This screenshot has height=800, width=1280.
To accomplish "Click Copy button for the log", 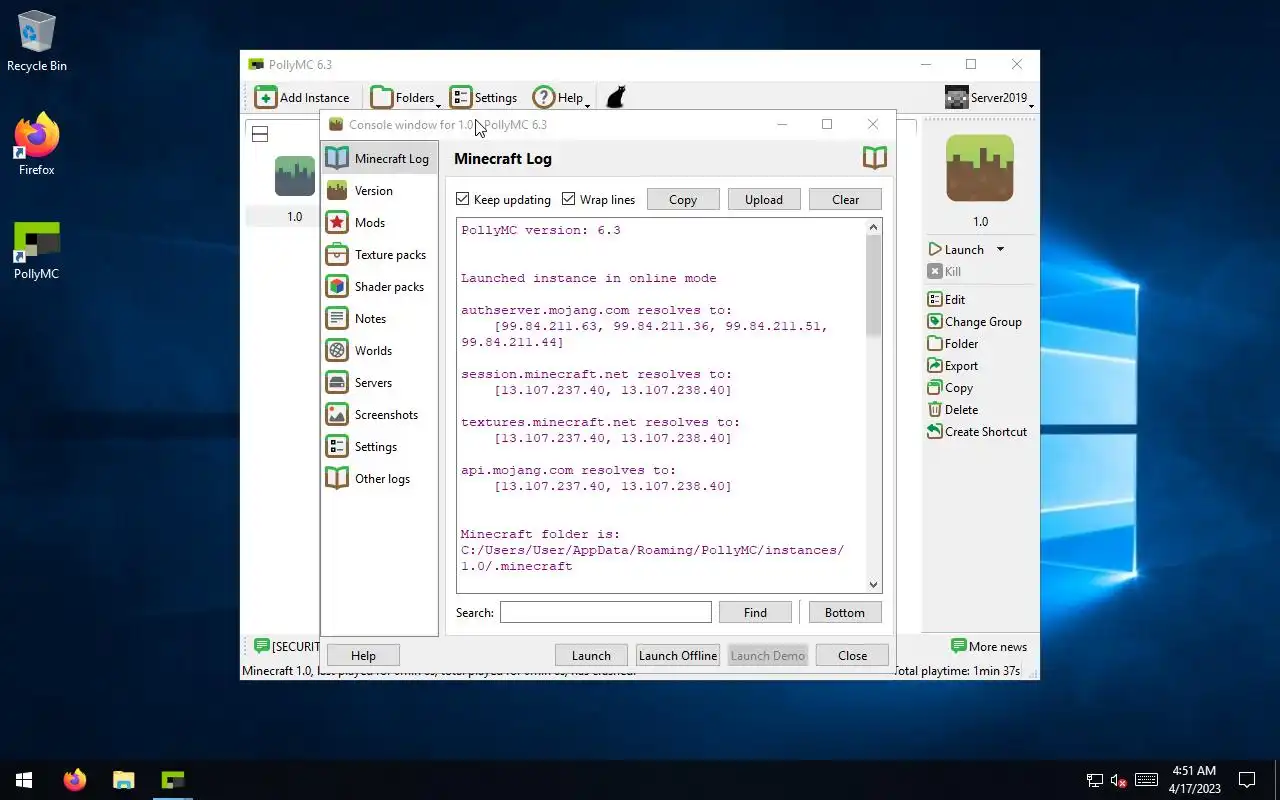I will [683, 199].
